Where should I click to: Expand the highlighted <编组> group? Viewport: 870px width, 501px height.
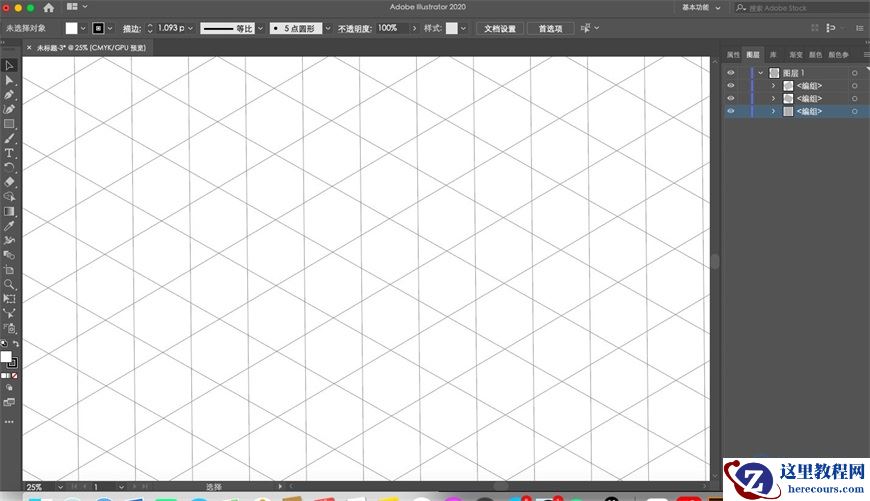coord(773,111)
